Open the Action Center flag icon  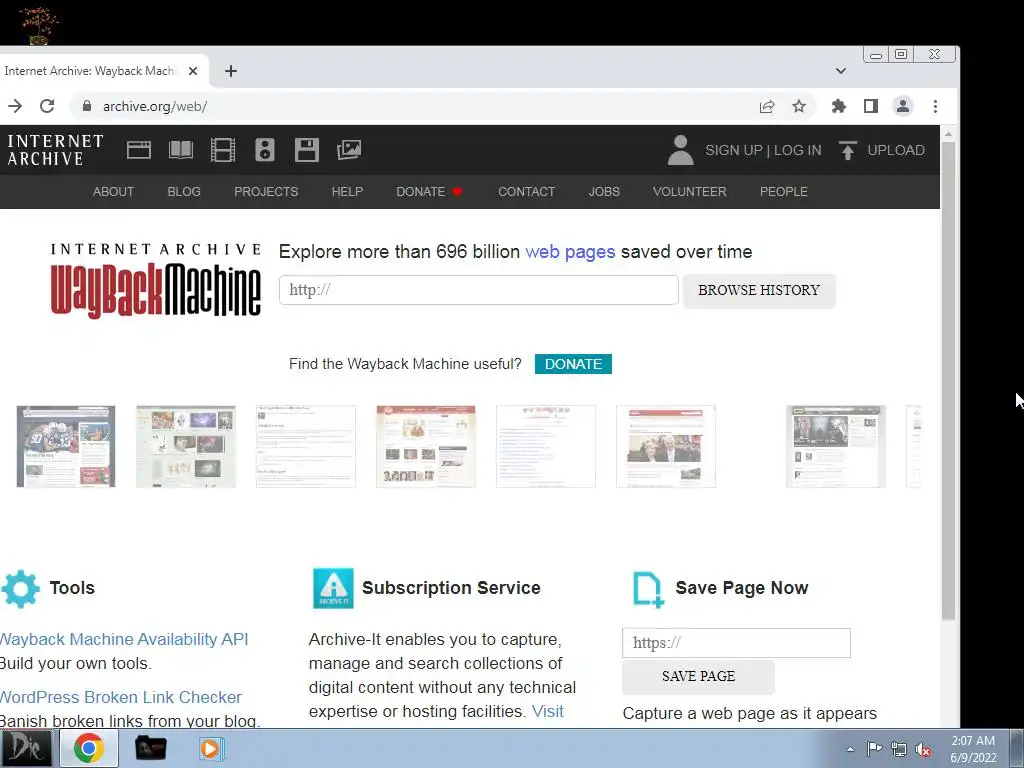(874, 749)
